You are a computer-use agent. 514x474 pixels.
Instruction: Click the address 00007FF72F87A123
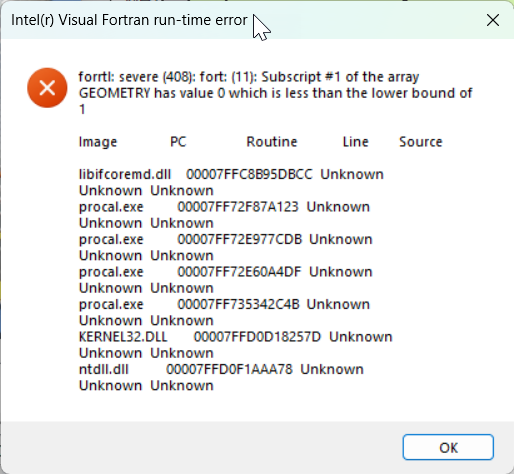pyautogui.click(x=238, y=207)
